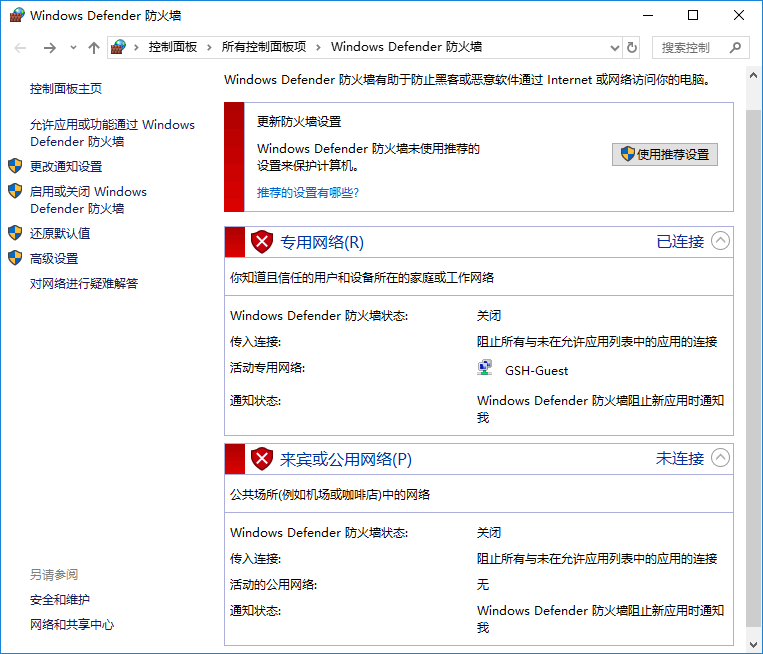Viewport: 763px width, 654px height.
Task: Select the 专用网络(R) section heading
Action: click(322, 242)
